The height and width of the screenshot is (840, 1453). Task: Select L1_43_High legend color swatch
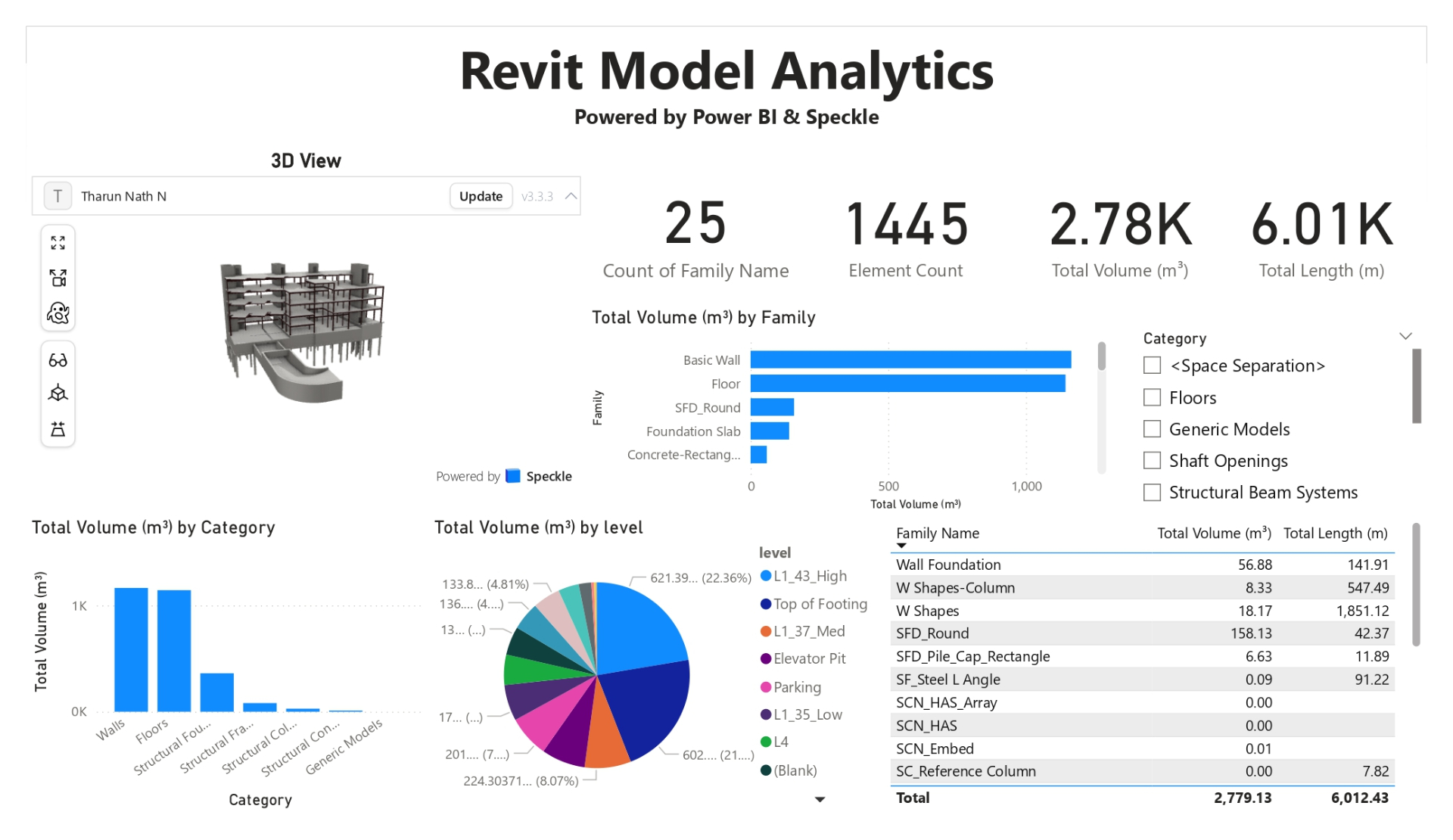(766, 576)
